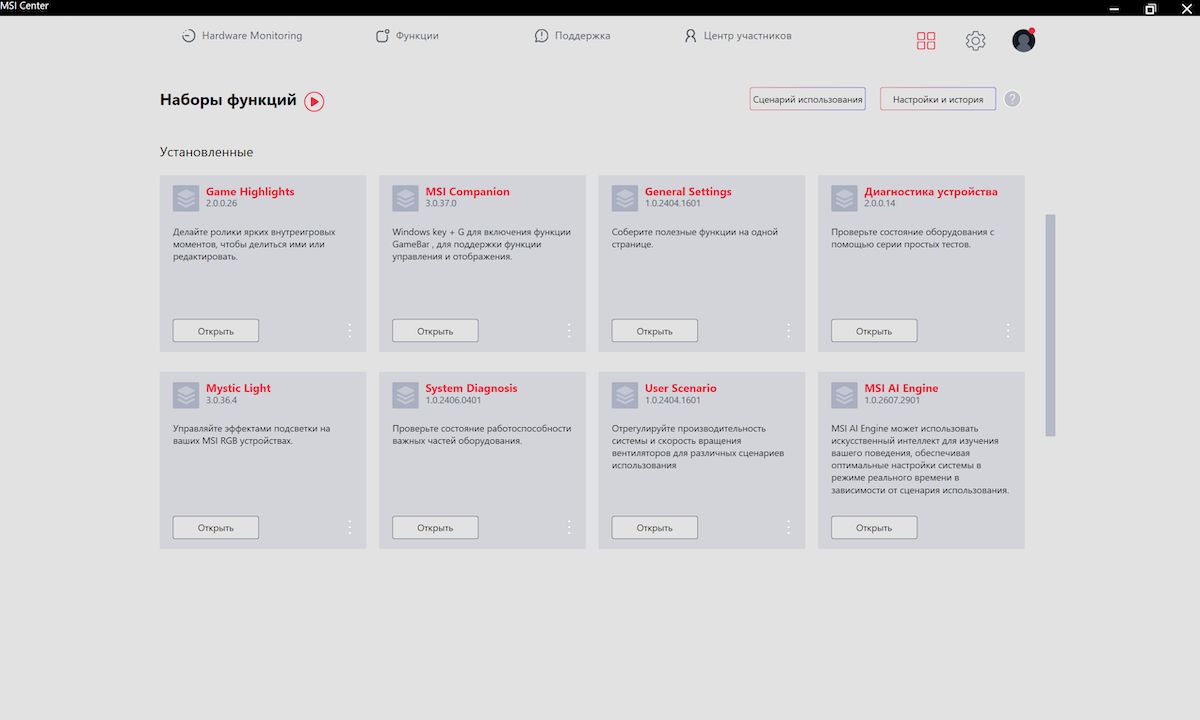Click the question mark help icon

click(1012, 99)
